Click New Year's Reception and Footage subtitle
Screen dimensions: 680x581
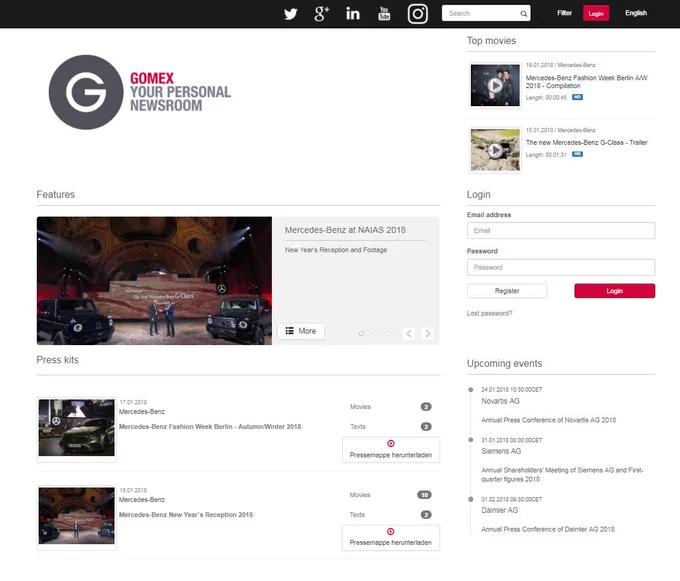[x=336, y=250]
